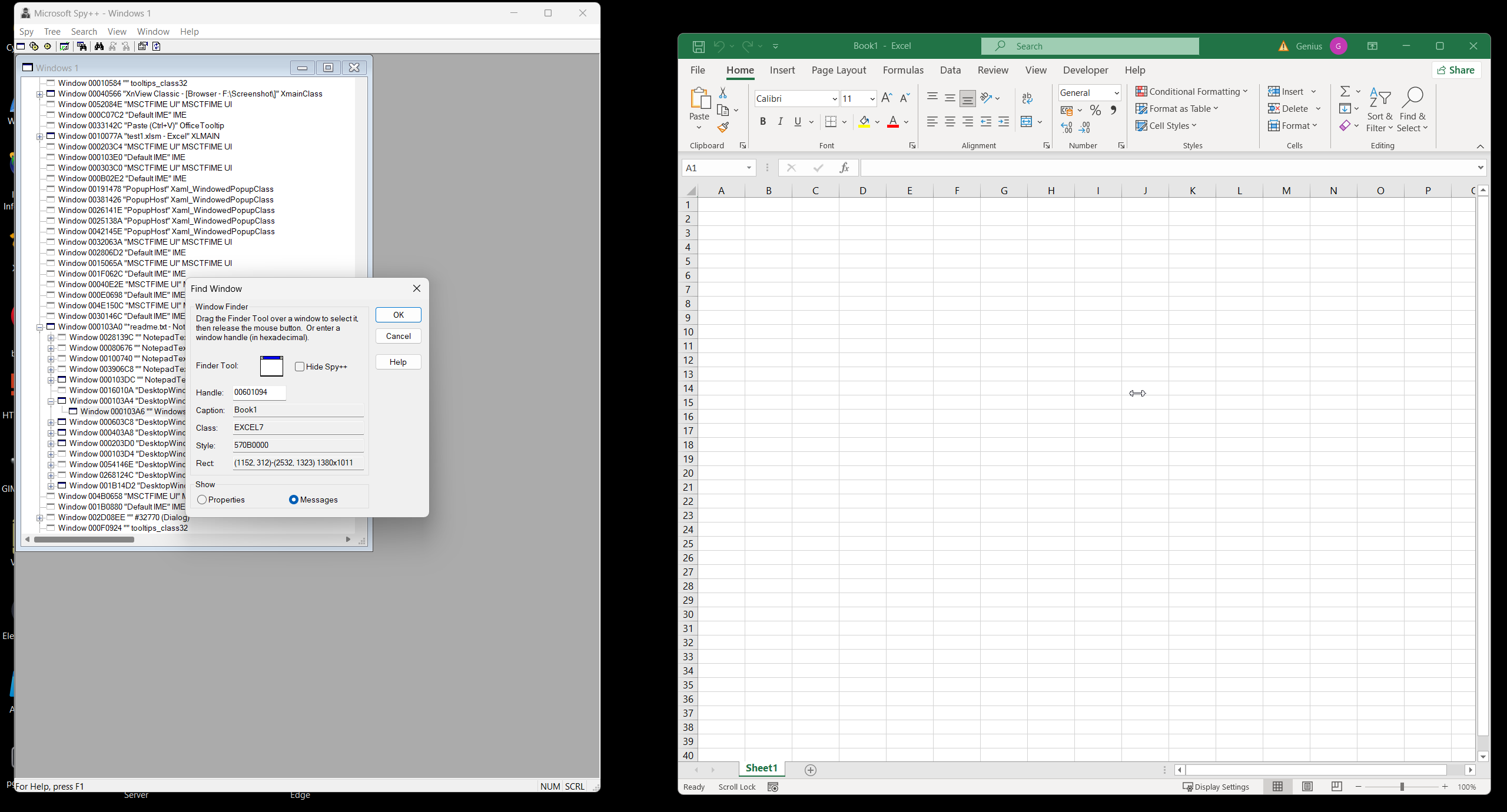Toggle Bold formatting in Excel ribbon
Screen dimensions: 1507x812
coord(763,121)
